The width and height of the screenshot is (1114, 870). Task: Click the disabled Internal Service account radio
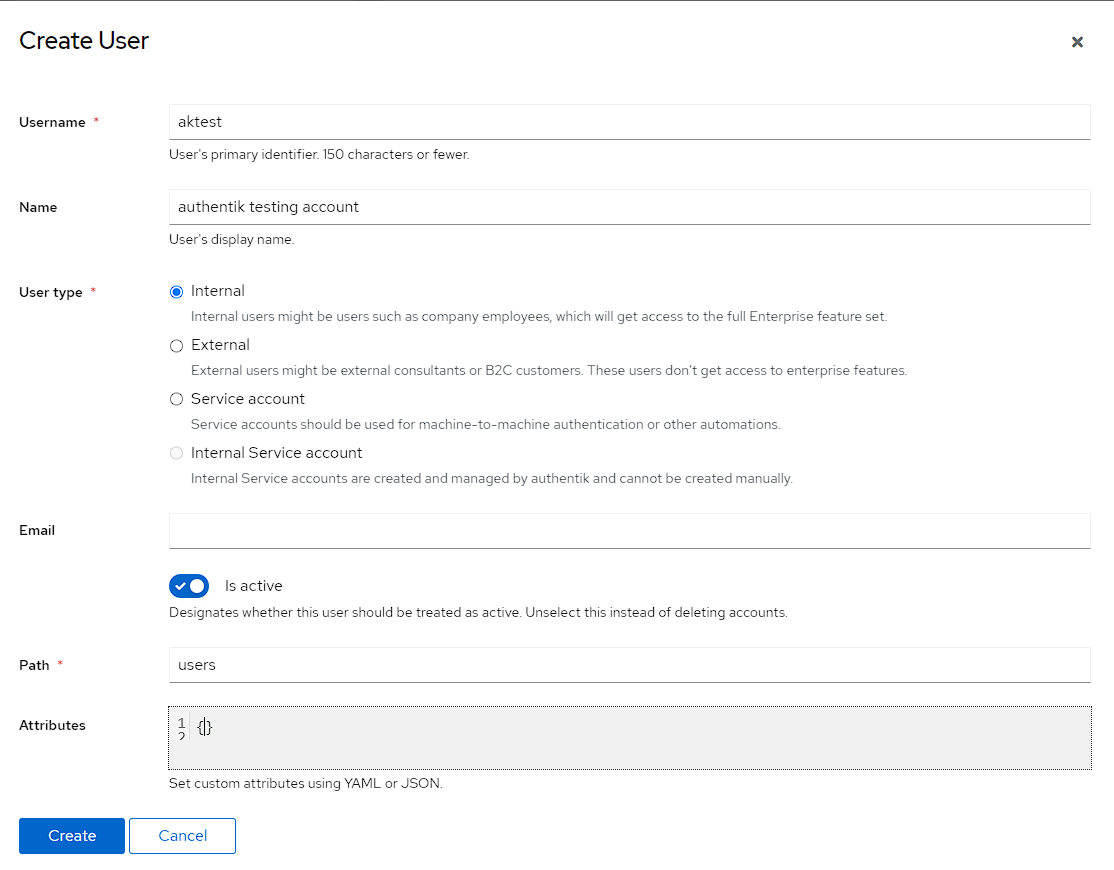[177, 454]
